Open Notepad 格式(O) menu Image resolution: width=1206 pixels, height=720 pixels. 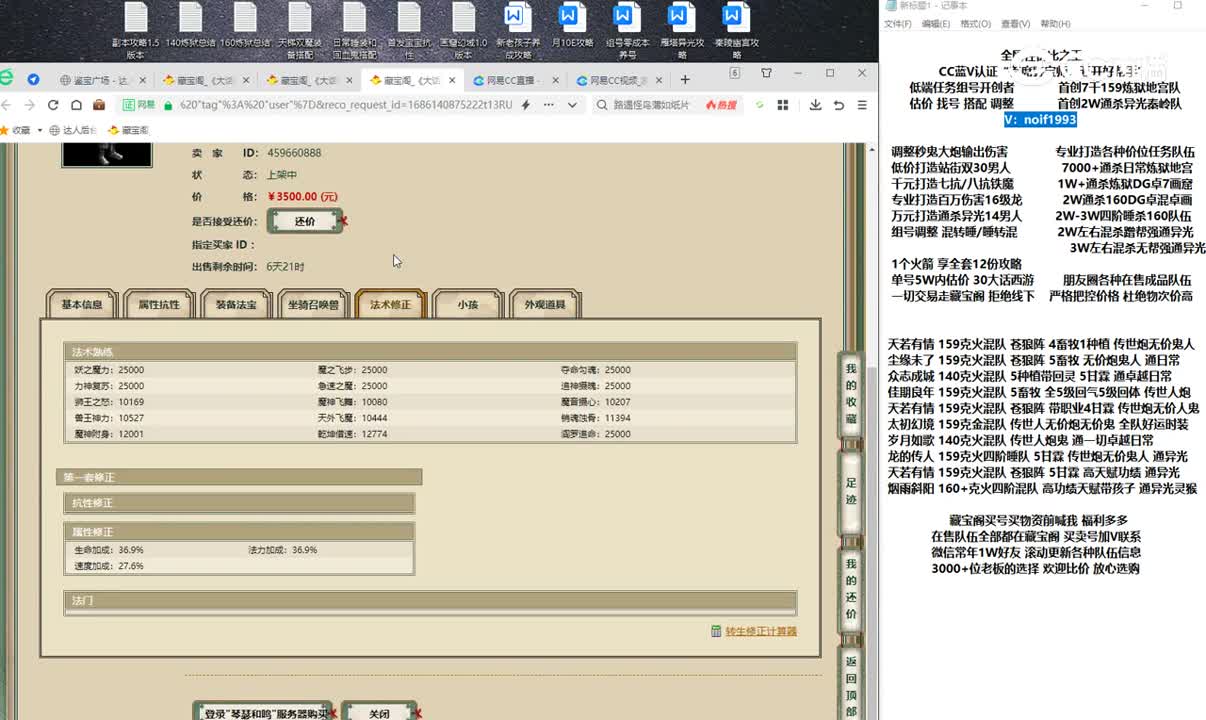975,24
